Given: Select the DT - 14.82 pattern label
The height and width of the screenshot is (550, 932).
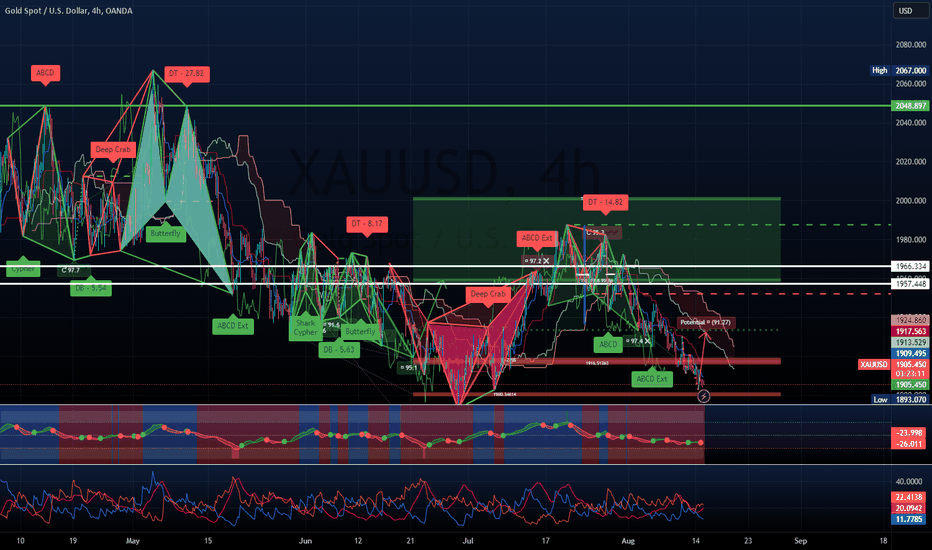Looking at the screenshot, I should pyautogui.click(x=605, y=202).
